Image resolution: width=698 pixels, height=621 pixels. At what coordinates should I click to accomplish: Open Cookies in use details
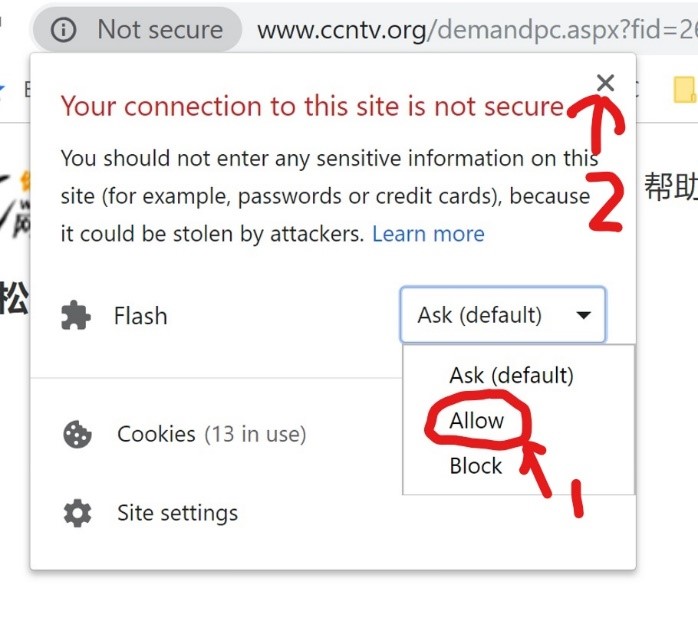(211, 434)
